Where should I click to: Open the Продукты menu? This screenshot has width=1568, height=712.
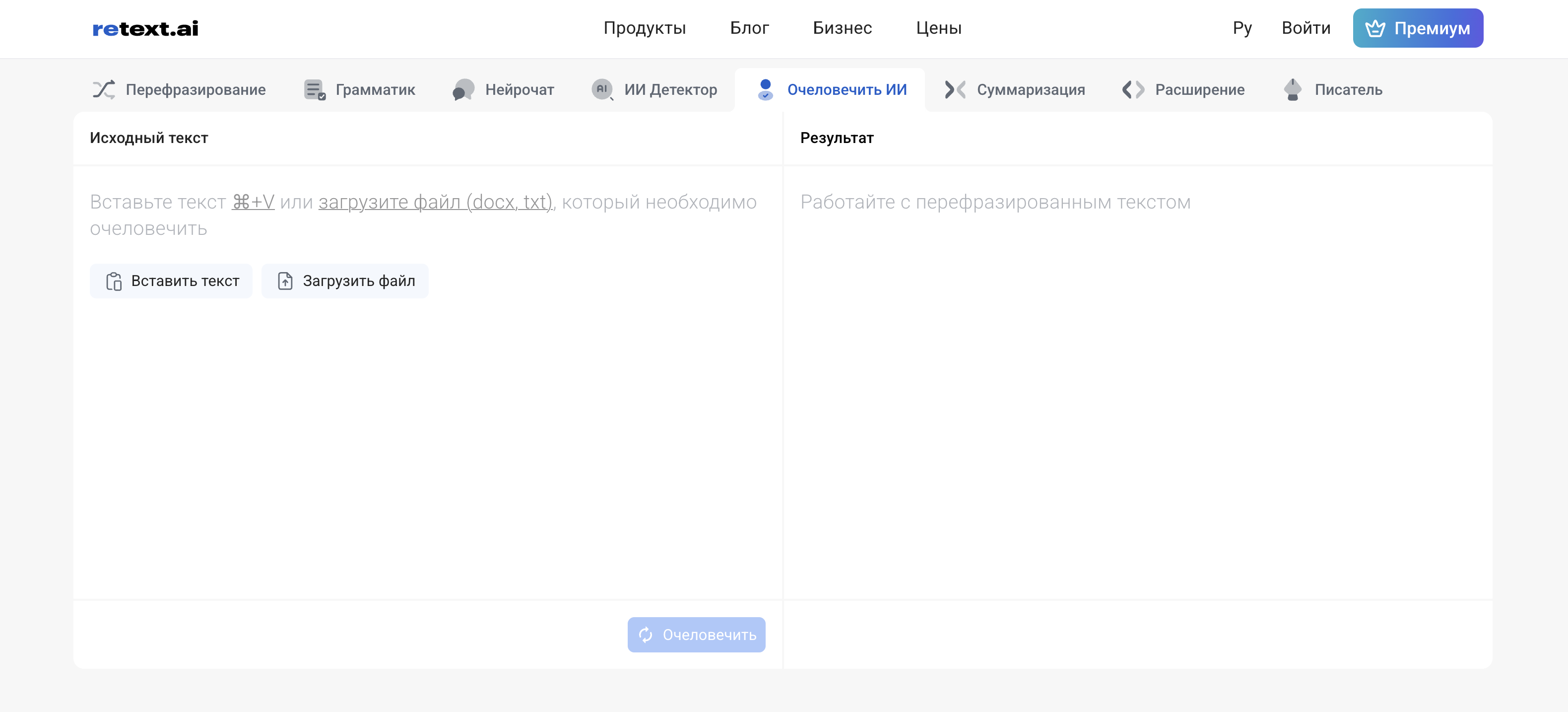point(645,28)
